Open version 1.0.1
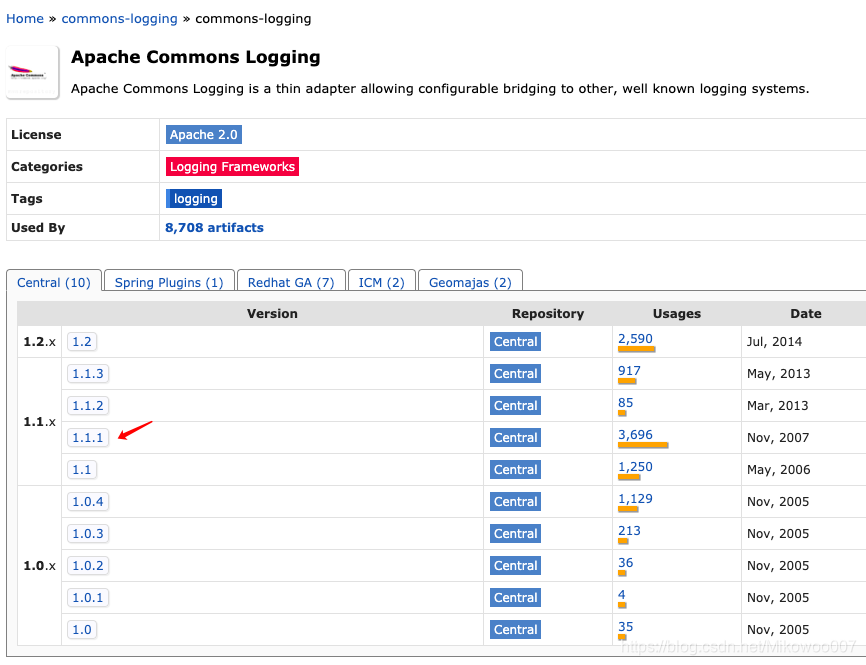 [x=88, y=598]
